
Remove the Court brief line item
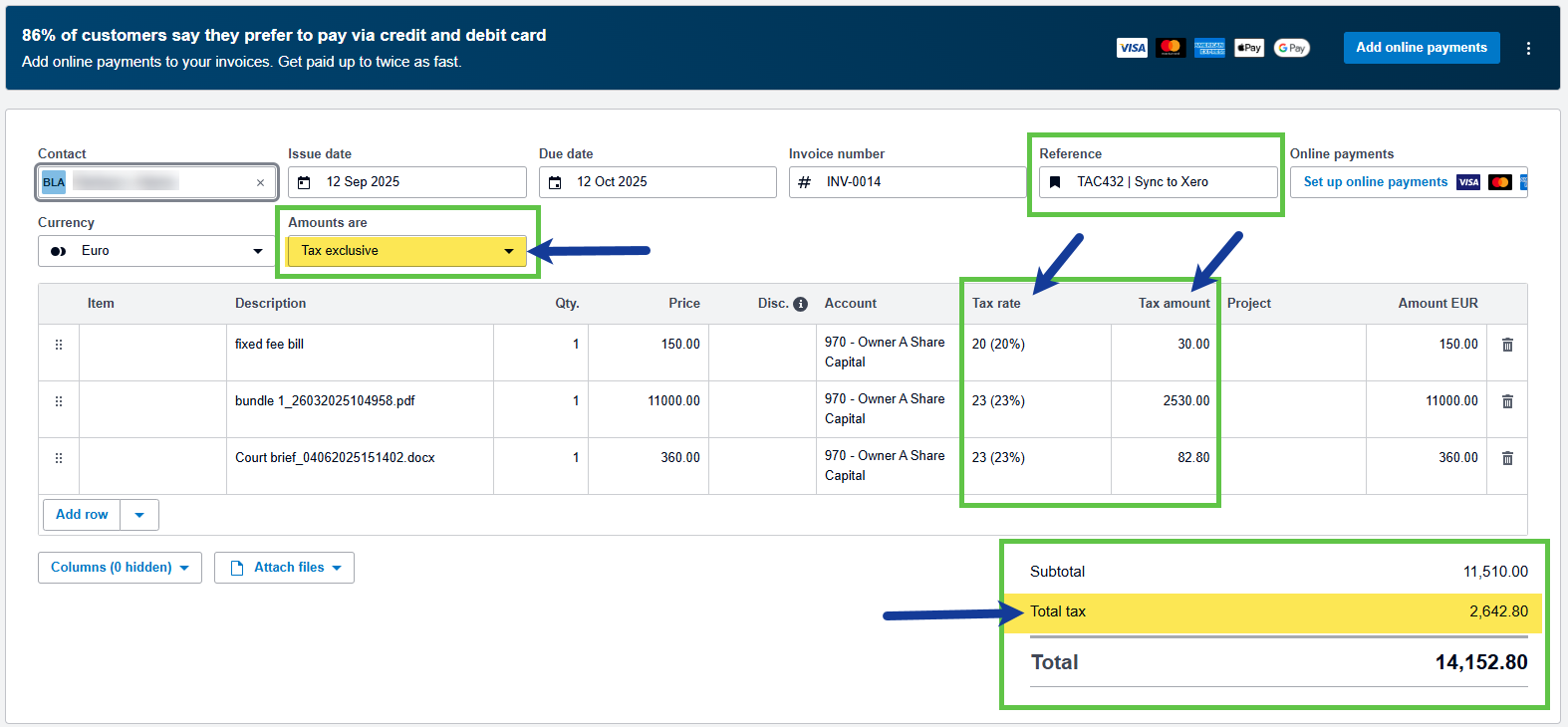click(x=1507, y=458)
